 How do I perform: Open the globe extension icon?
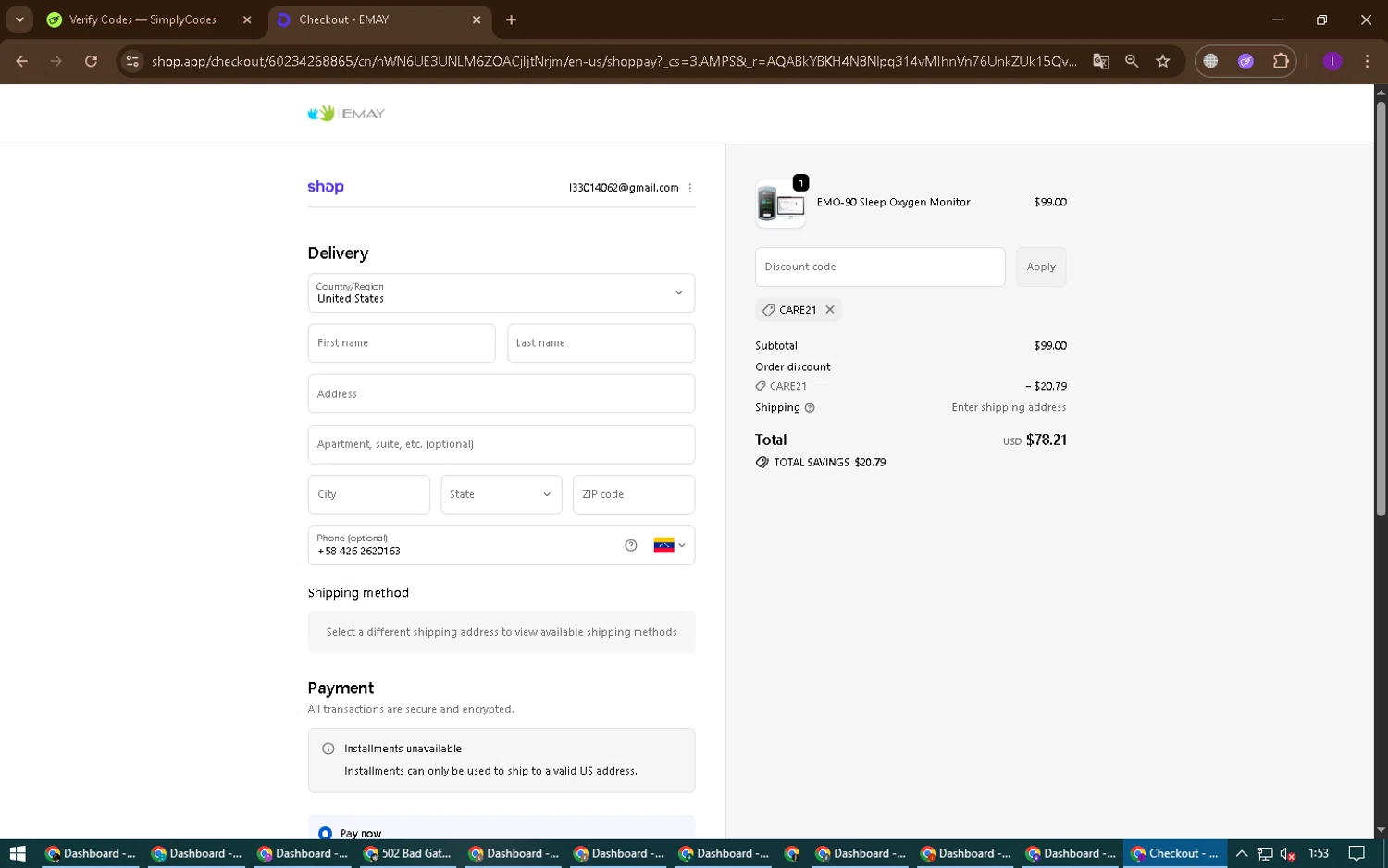click(x=1210, y=61)
